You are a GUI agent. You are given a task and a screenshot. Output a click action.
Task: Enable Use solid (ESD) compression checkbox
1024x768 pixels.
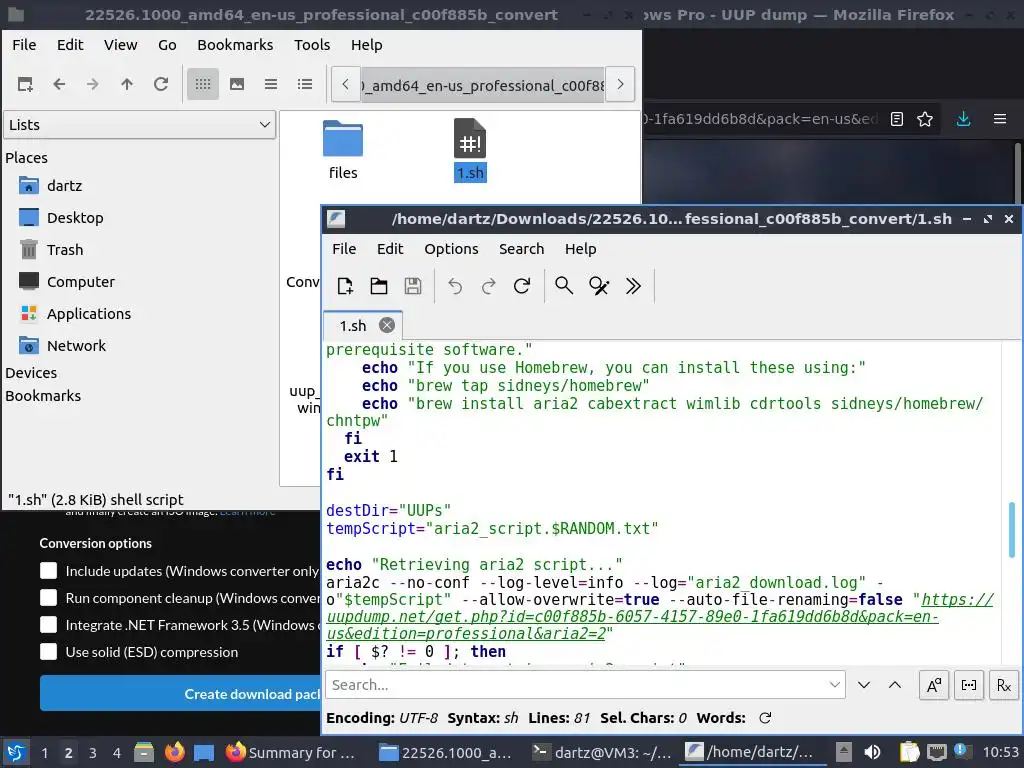pos(48,652)
